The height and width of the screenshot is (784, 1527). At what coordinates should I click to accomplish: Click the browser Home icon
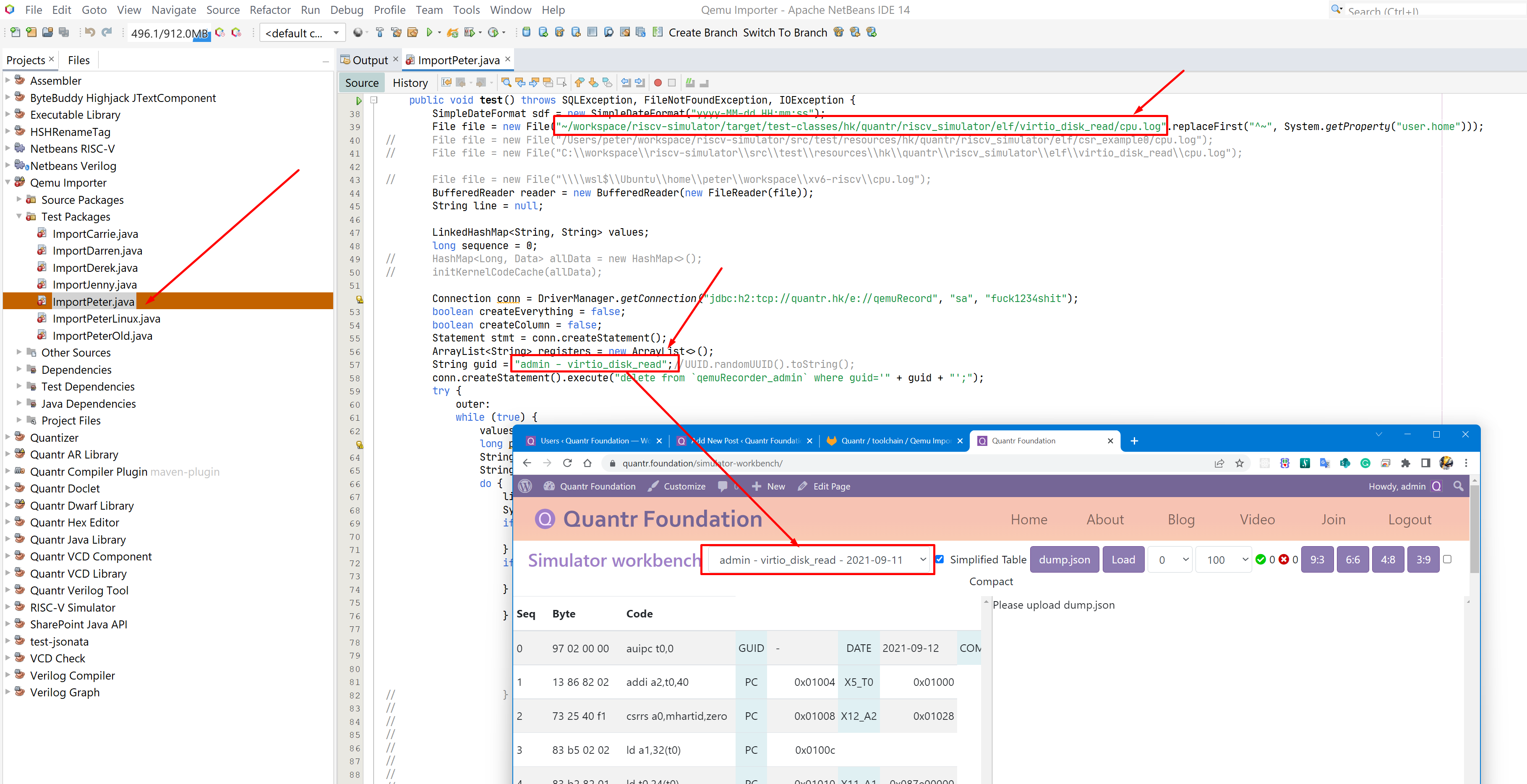587,463
